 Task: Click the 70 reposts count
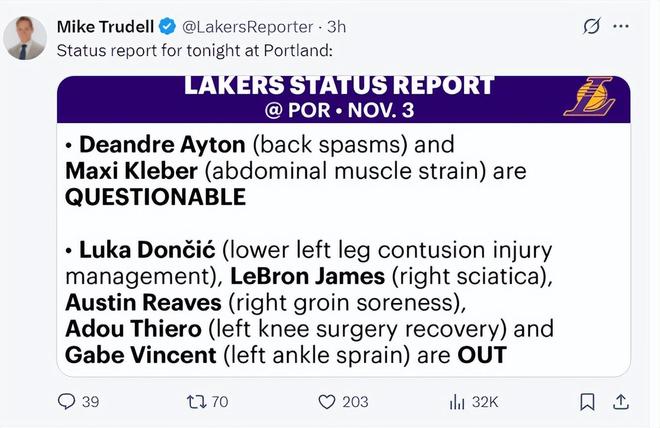[220, 402]
